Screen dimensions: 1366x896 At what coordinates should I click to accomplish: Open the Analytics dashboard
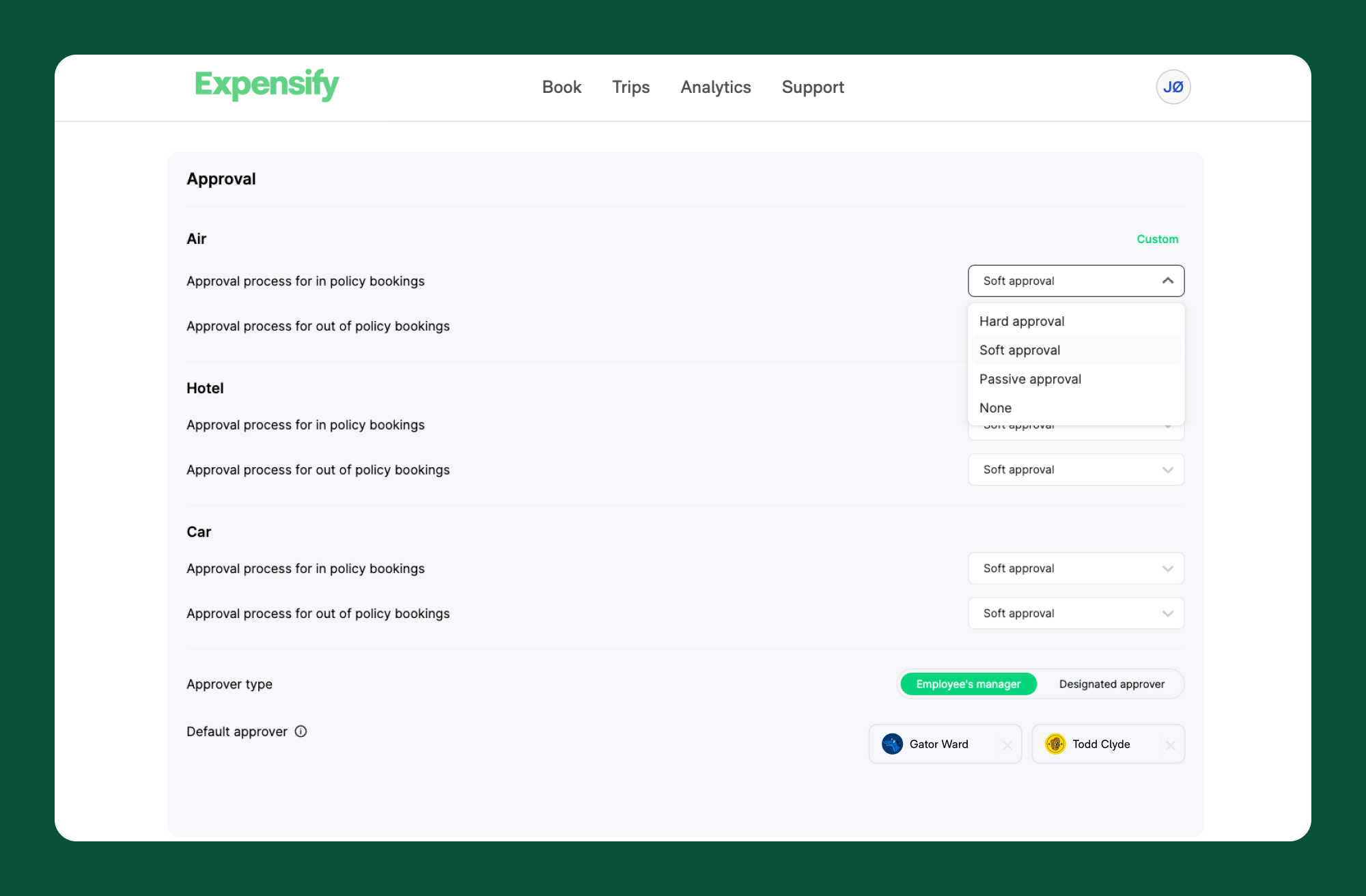point(716,87)
